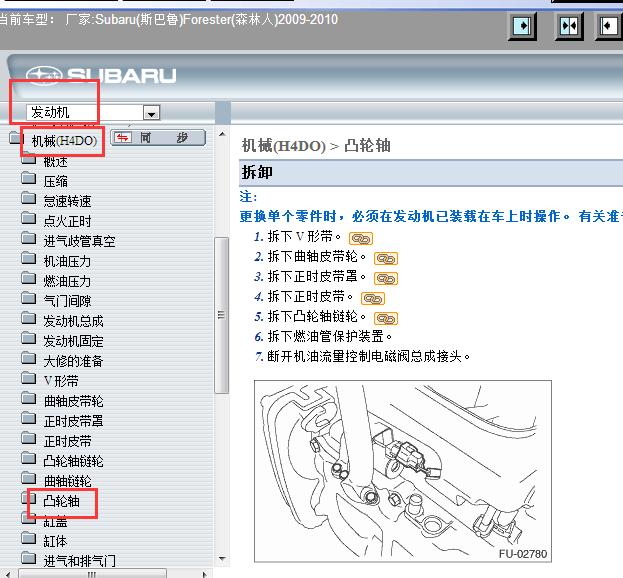623x578 pixels.
Task: Click the tree scrollbar up arrow
Action: click(x=222, y=134)
